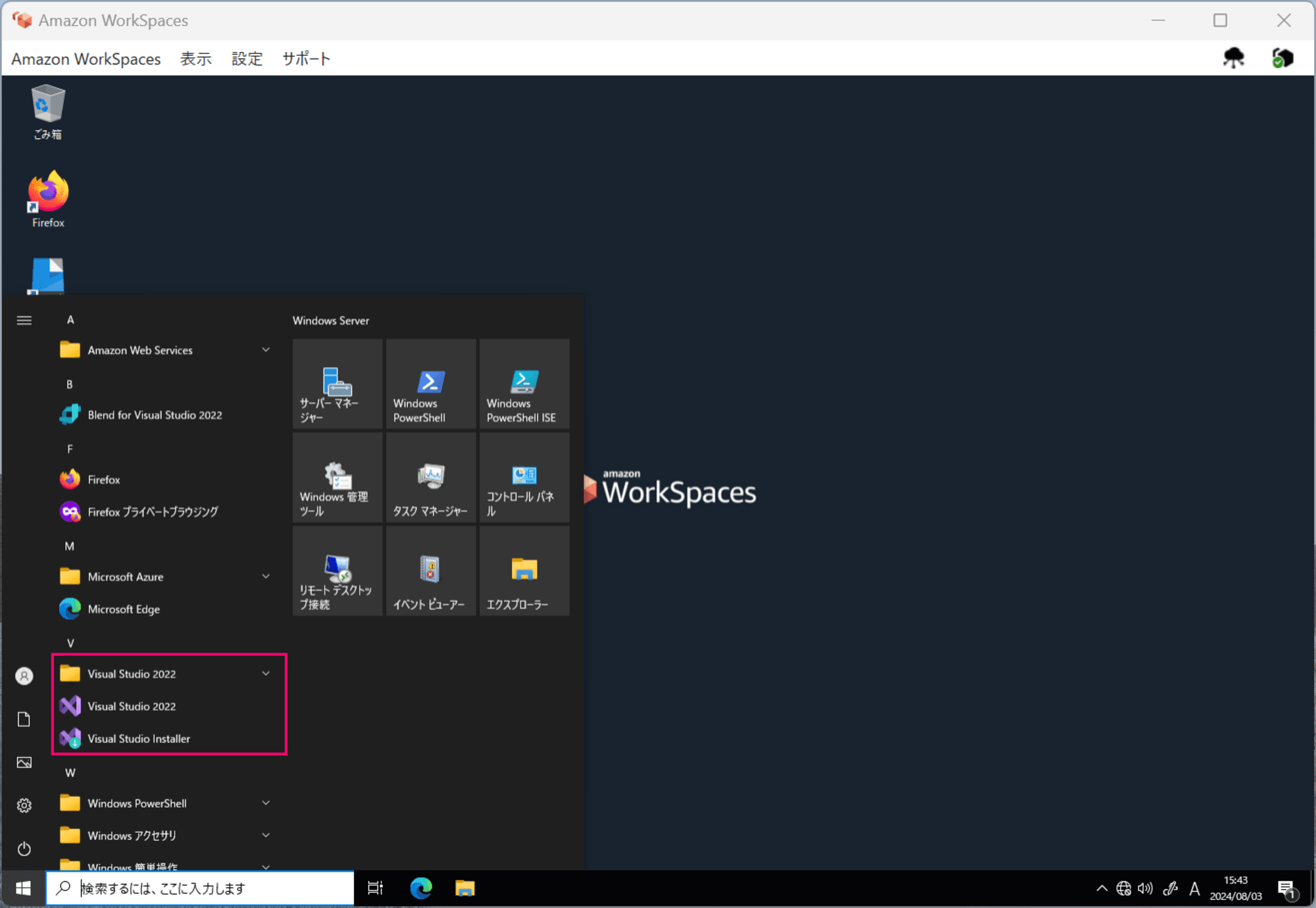The width and height of the screenshot is (1316, 908).
Task: Click the letter A section header
Action: [x=70, y=320]
